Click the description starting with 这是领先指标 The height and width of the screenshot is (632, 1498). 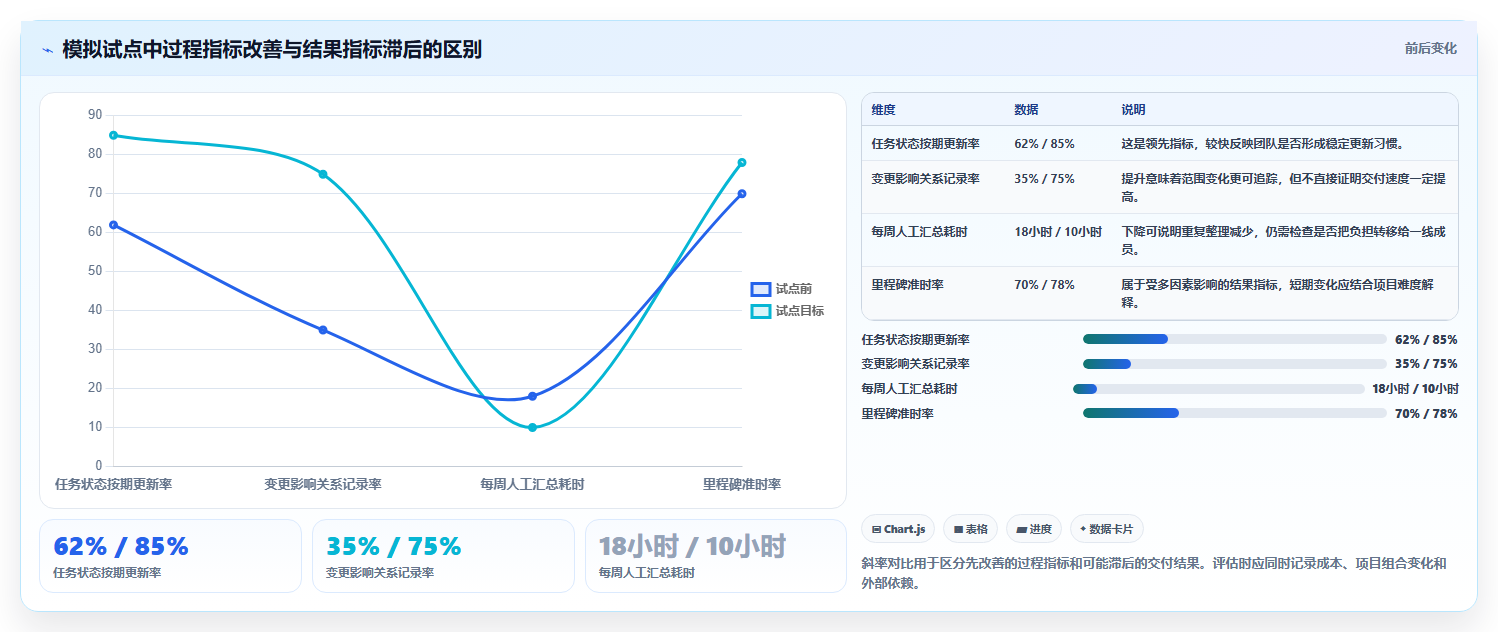tap(1263, 144)
